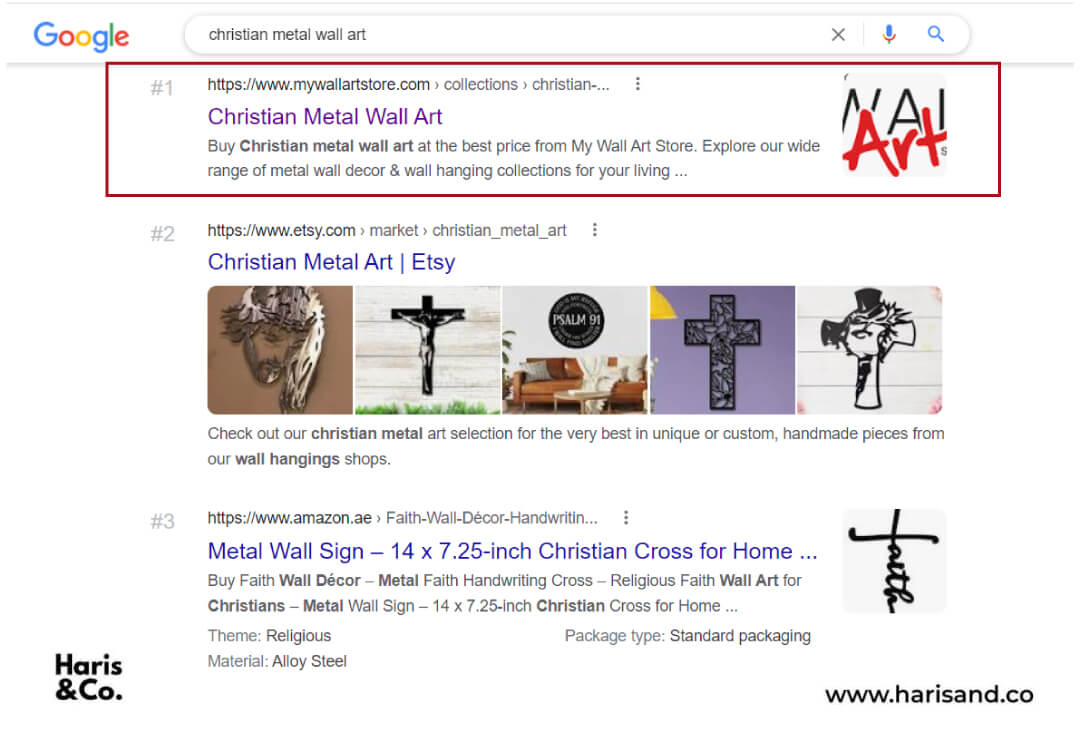The height and width of the screenshot is (737, 1080).
Task: Click the blue magnifier search icon
Action: coord(935,34)
